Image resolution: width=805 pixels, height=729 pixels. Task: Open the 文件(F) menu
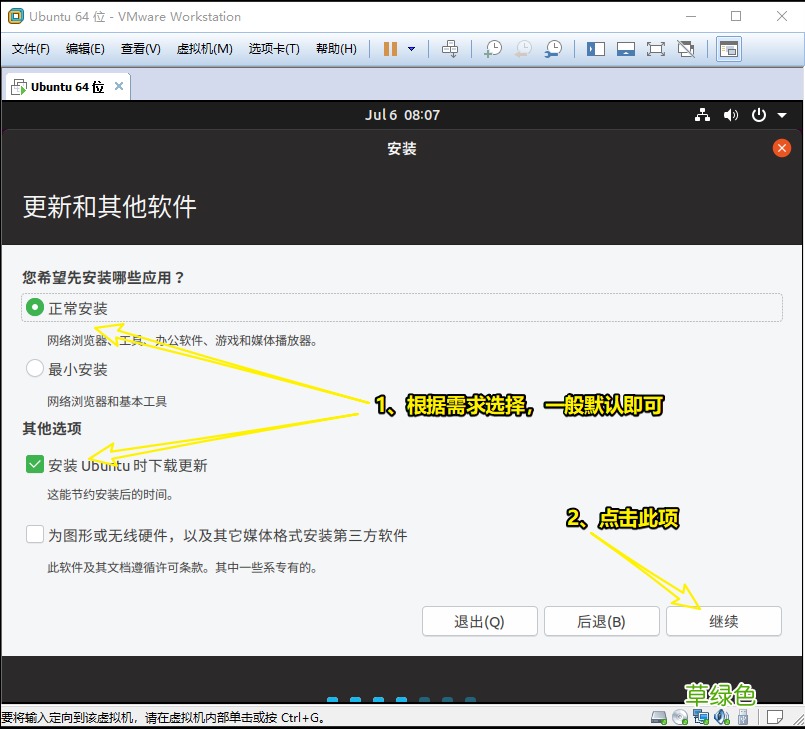pyautogui.click(x=30, y=49)
